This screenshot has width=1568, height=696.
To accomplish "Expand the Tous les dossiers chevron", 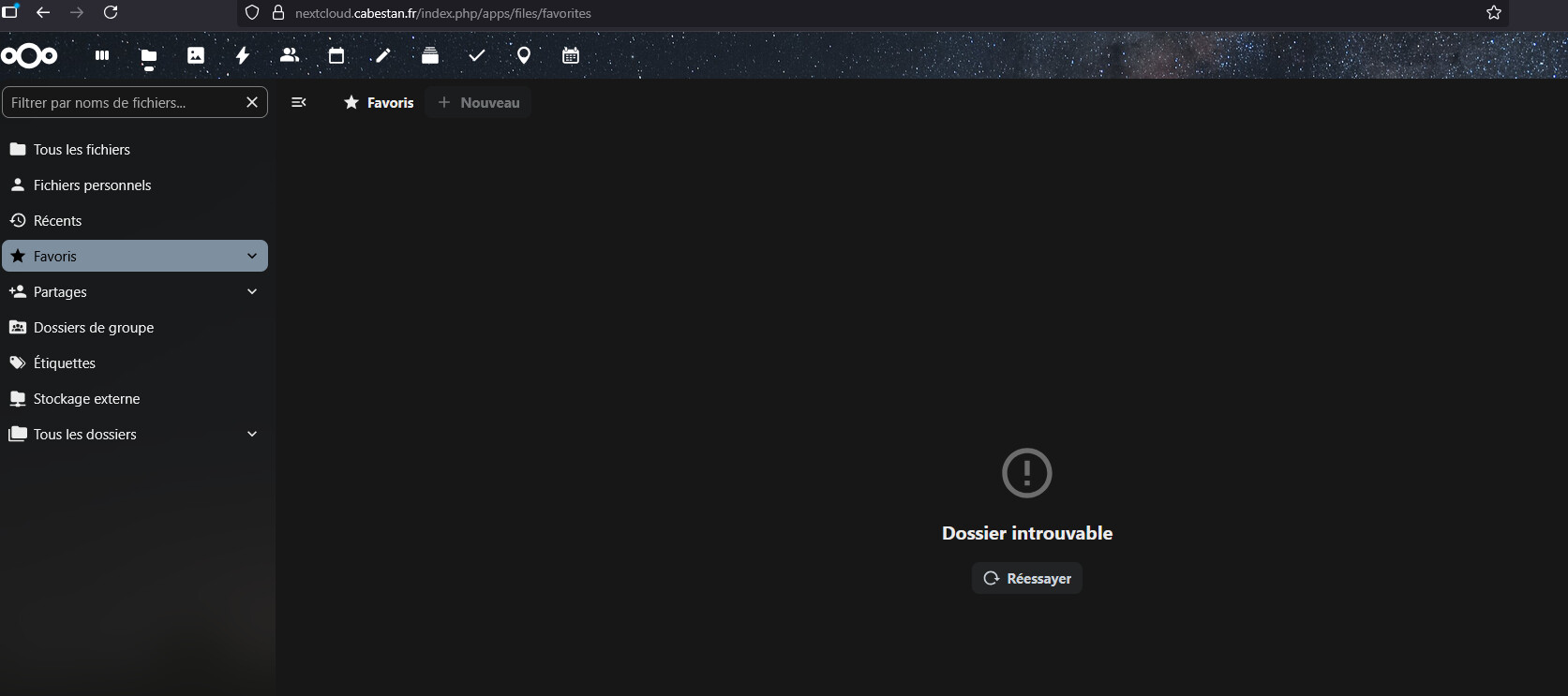I will click(252, 434).
